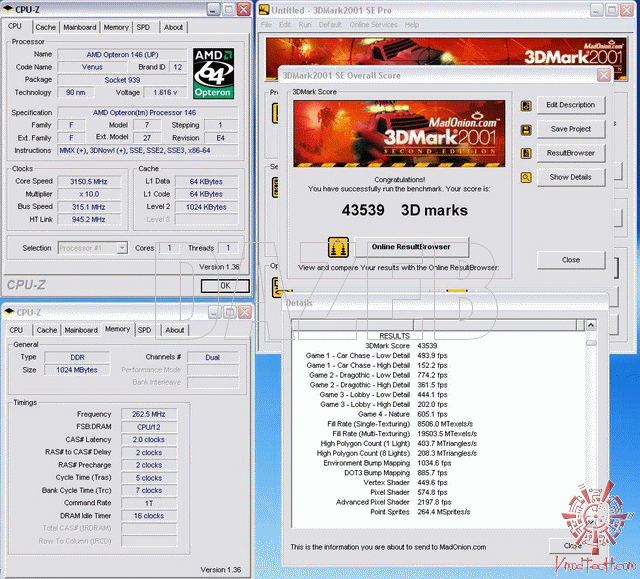Open the File menu in 3DMark2001

tap(266, 25)
